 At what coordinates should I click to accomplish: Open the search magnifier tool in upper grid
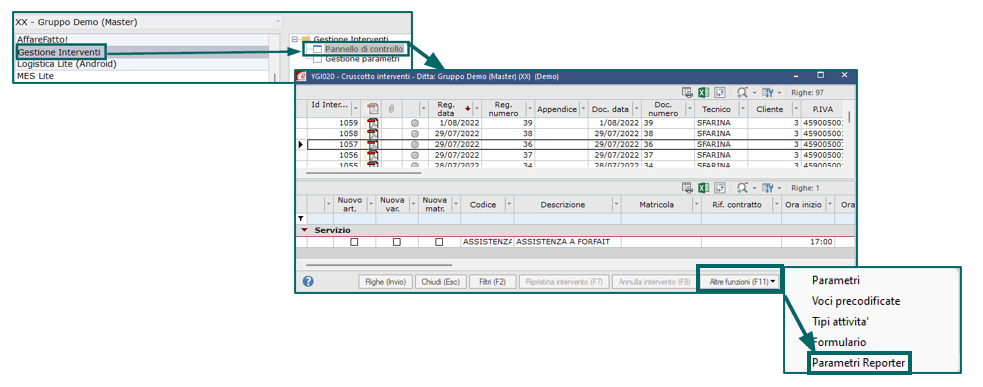pyautogui.click(x=742, y=92)
